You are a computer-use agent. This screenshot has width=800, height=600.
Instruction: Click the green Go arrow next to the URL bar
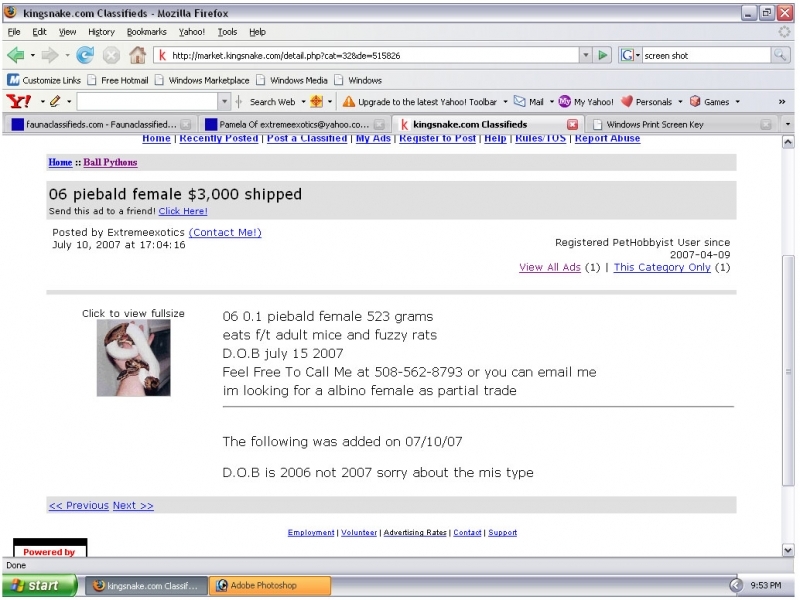point(603,55)
